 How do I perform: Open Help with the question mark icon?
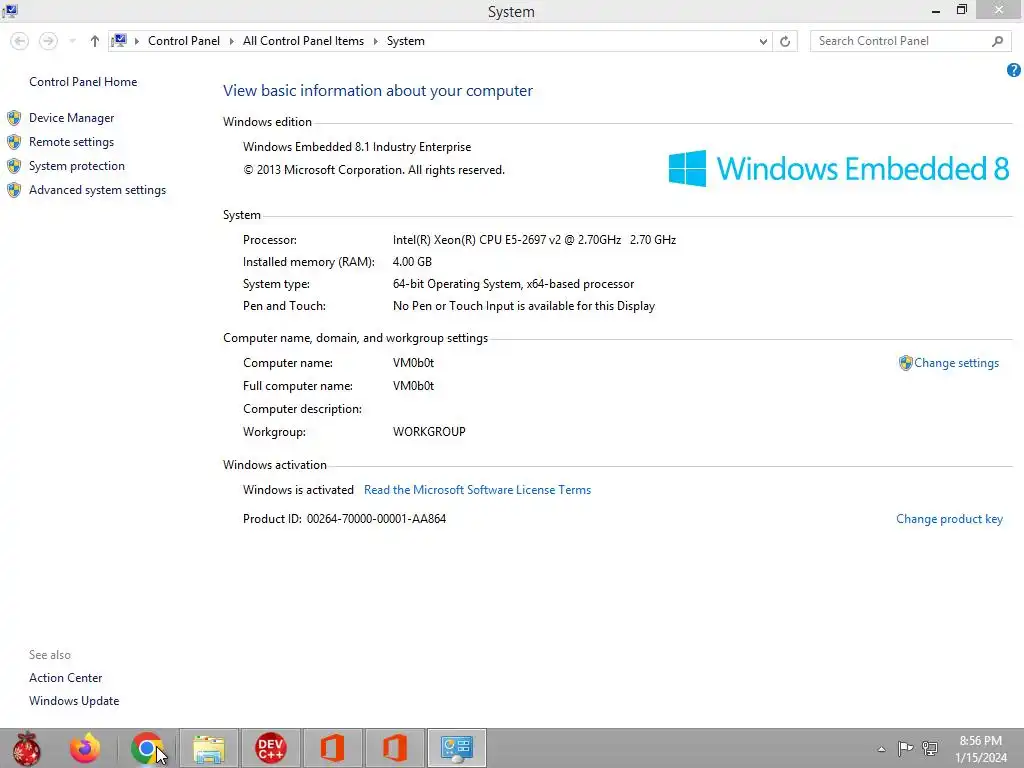[x=1014, y=70]
